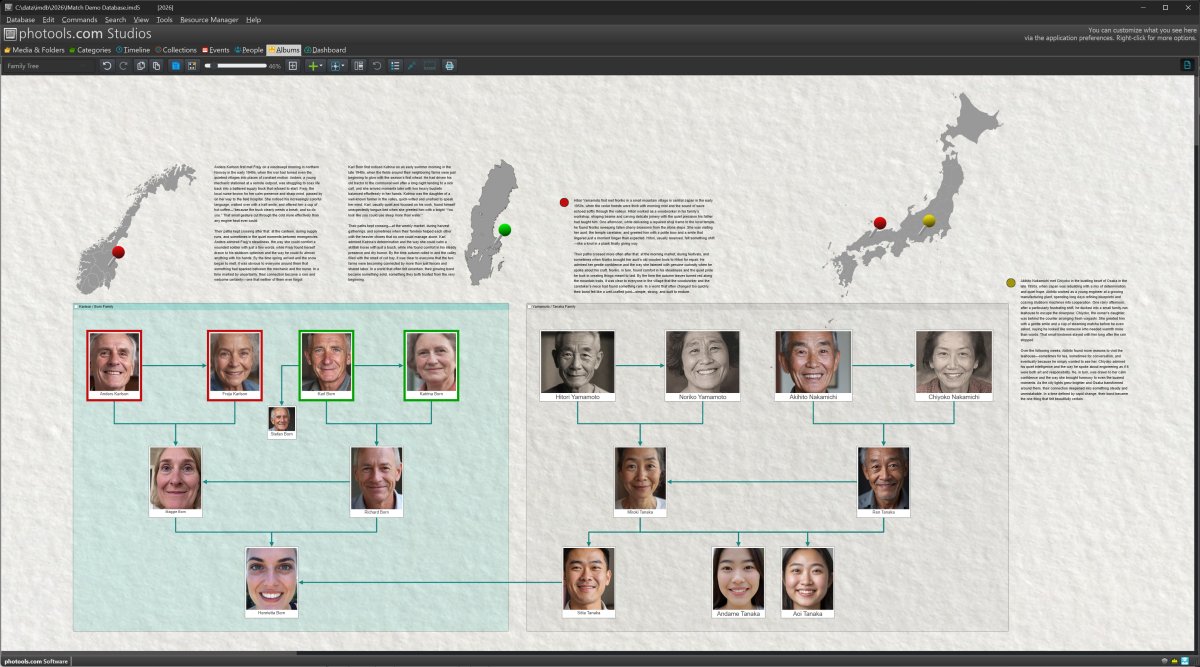Select the Miroki Tanaka portrait
Screen dimensions: 1200x667
(x=640, y=481)
